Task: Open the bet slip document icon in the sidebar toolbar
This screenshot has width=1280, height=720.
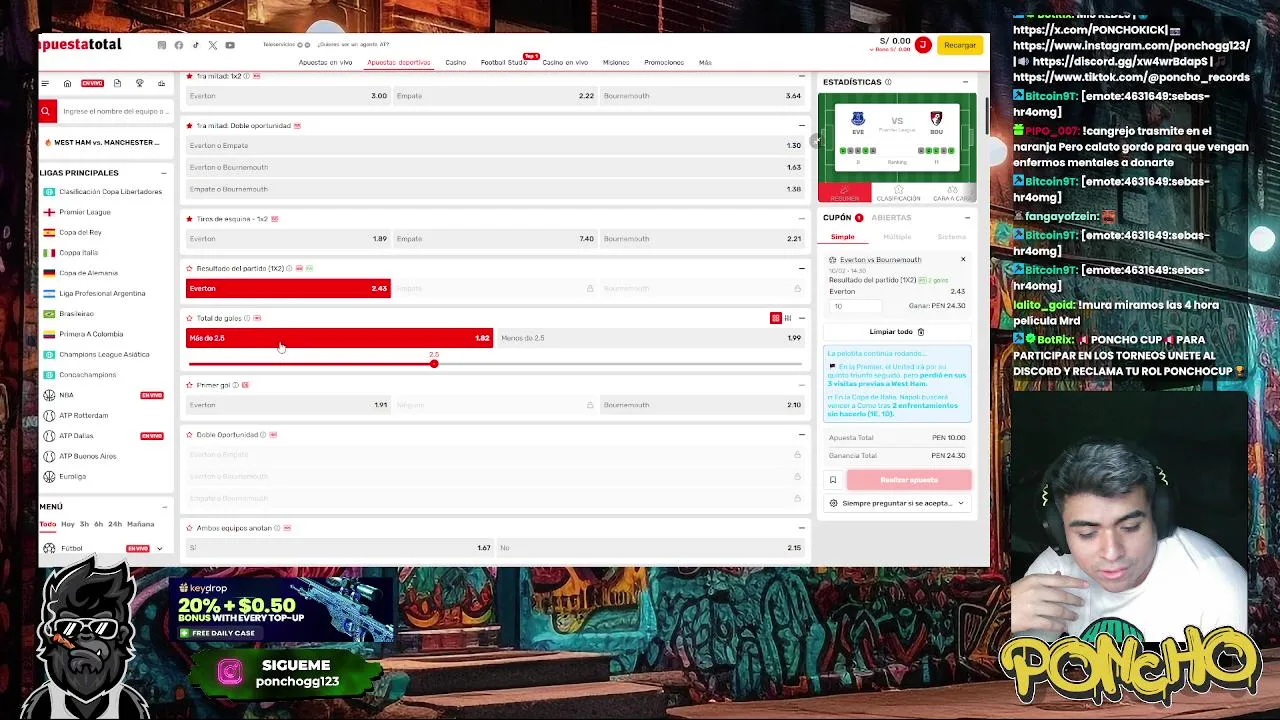Action: point(117,83)
